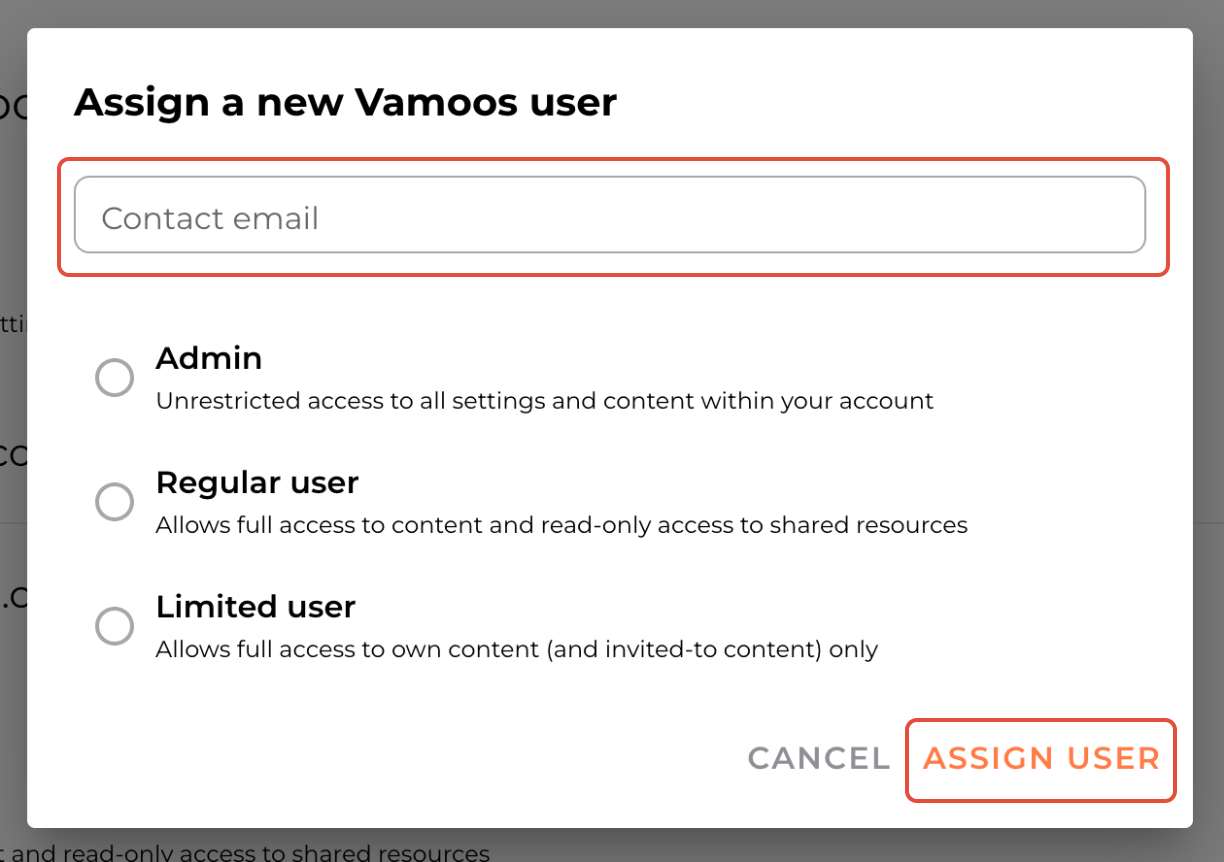Image resolution: width=1224 pixels, height=862 pixels.
Task: Click the Admin role label text
Action: 208,358
